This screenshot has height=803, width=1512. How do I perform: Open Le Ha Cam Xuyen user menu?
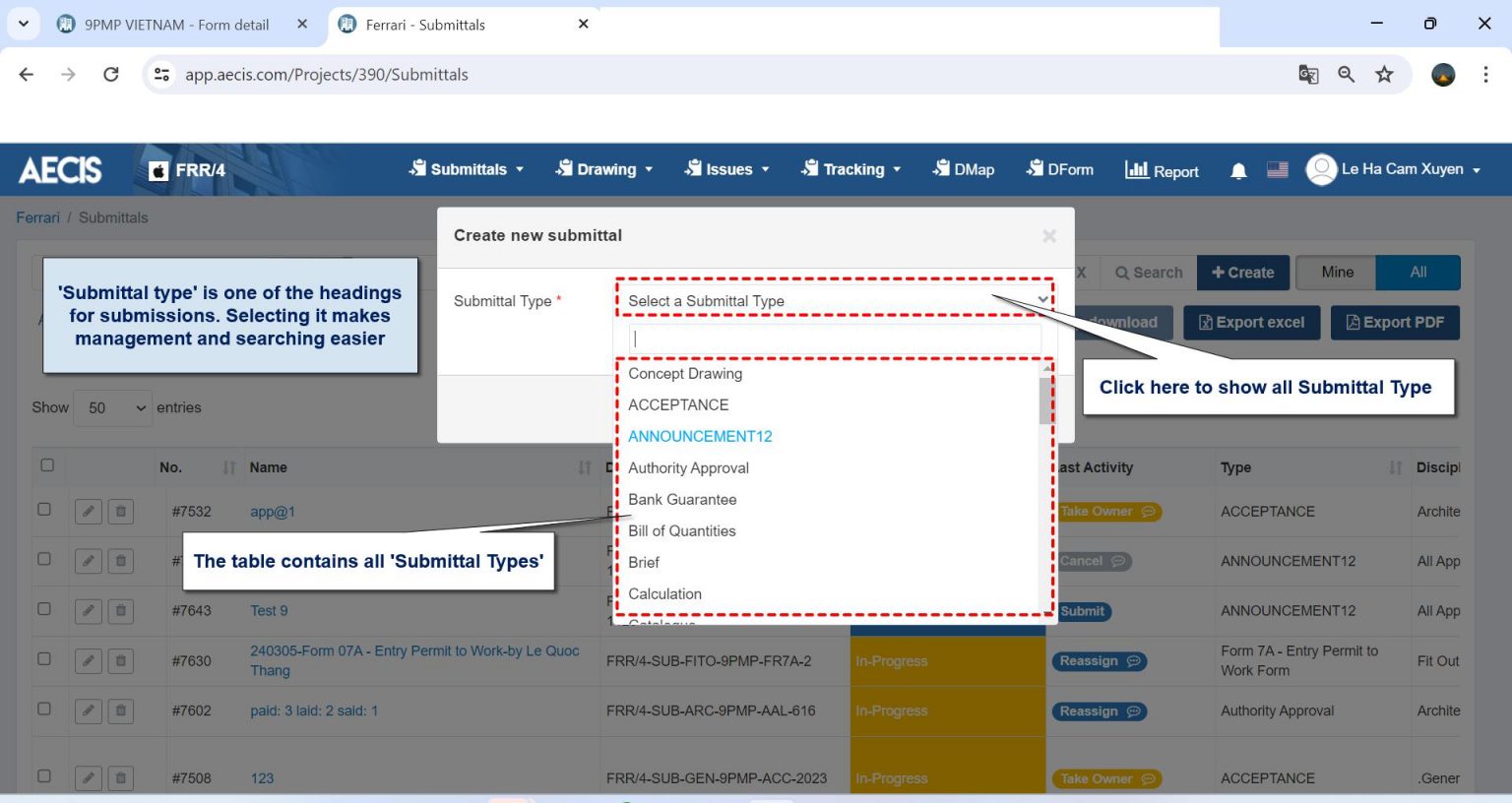(1393, 169)
